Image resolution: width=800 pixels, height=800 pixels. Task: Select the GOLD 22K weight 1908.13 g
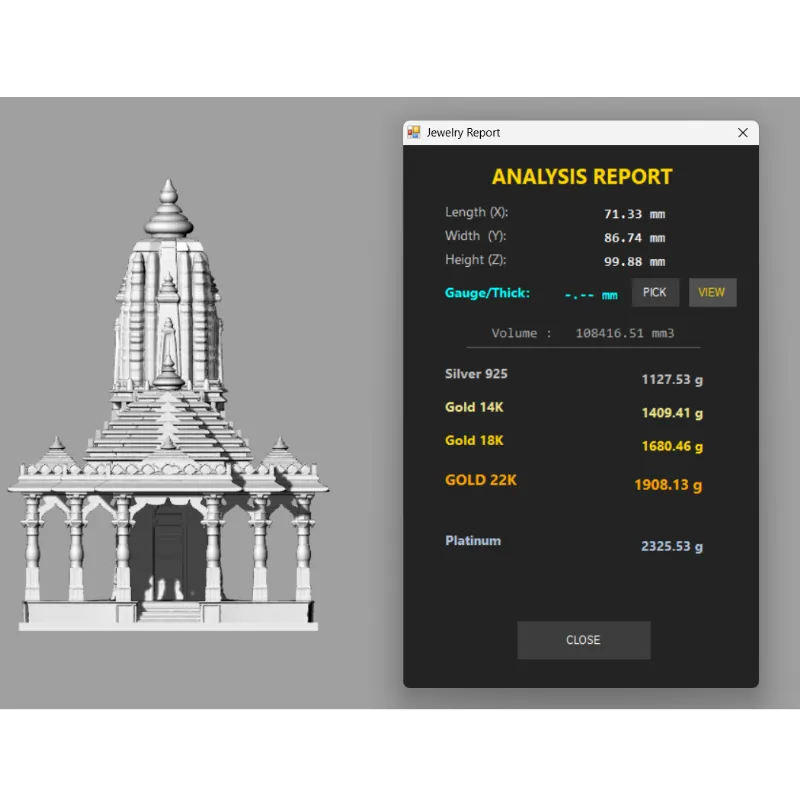[668, 485]
